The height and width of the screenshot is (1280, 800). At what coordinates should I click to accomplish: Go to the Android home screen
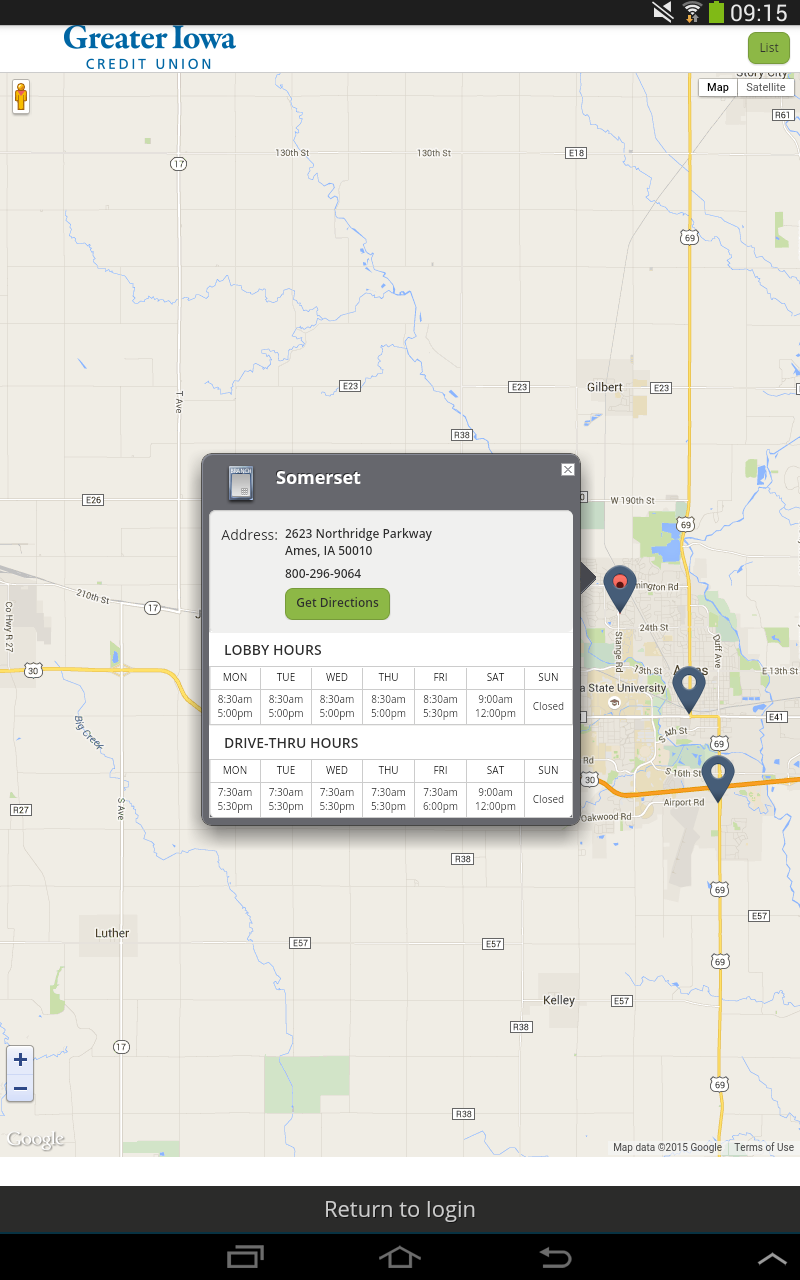pyautogui.click(x=399, y=1257)
